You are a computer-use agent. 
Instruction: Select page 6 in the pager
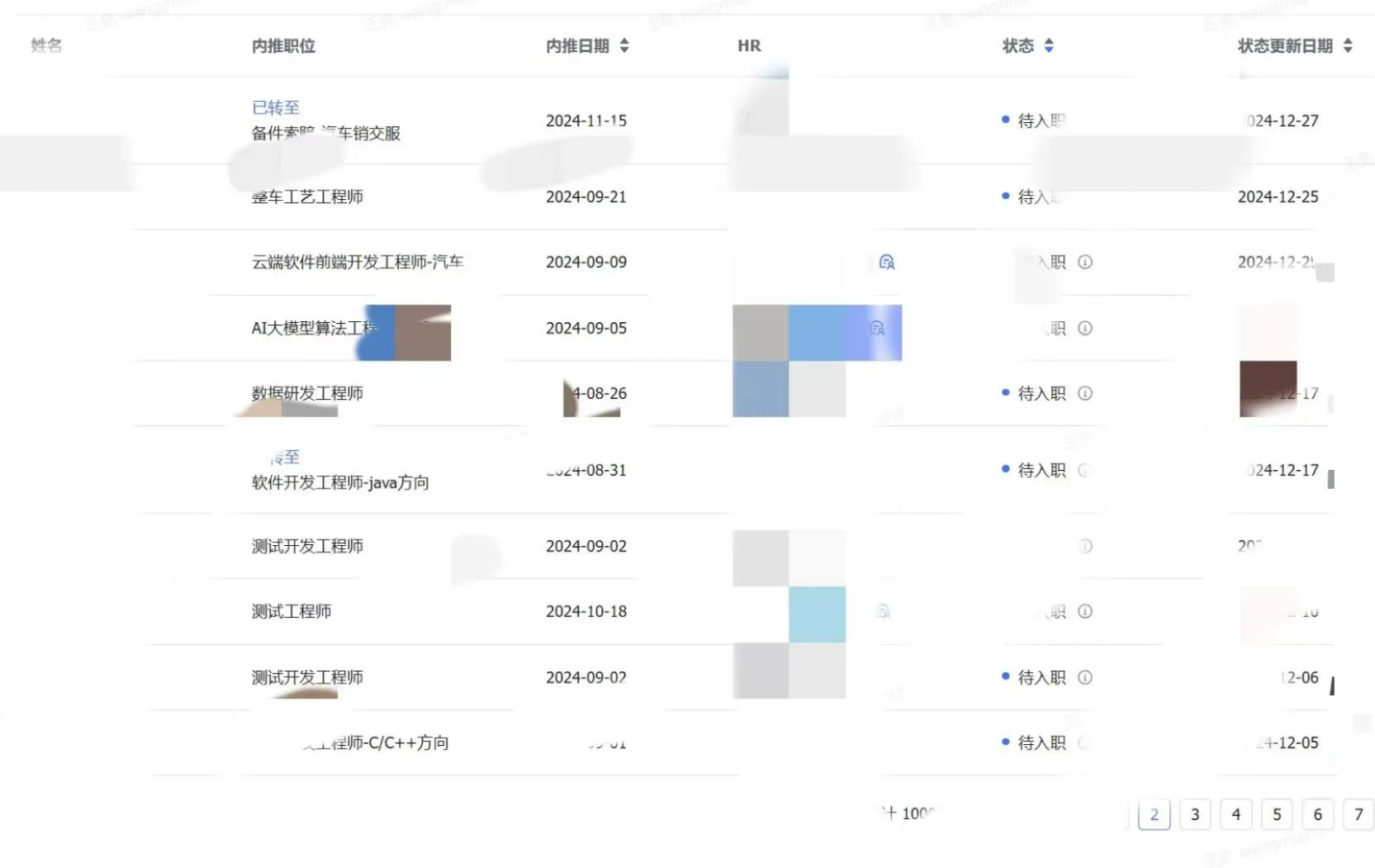point(1318,814)
